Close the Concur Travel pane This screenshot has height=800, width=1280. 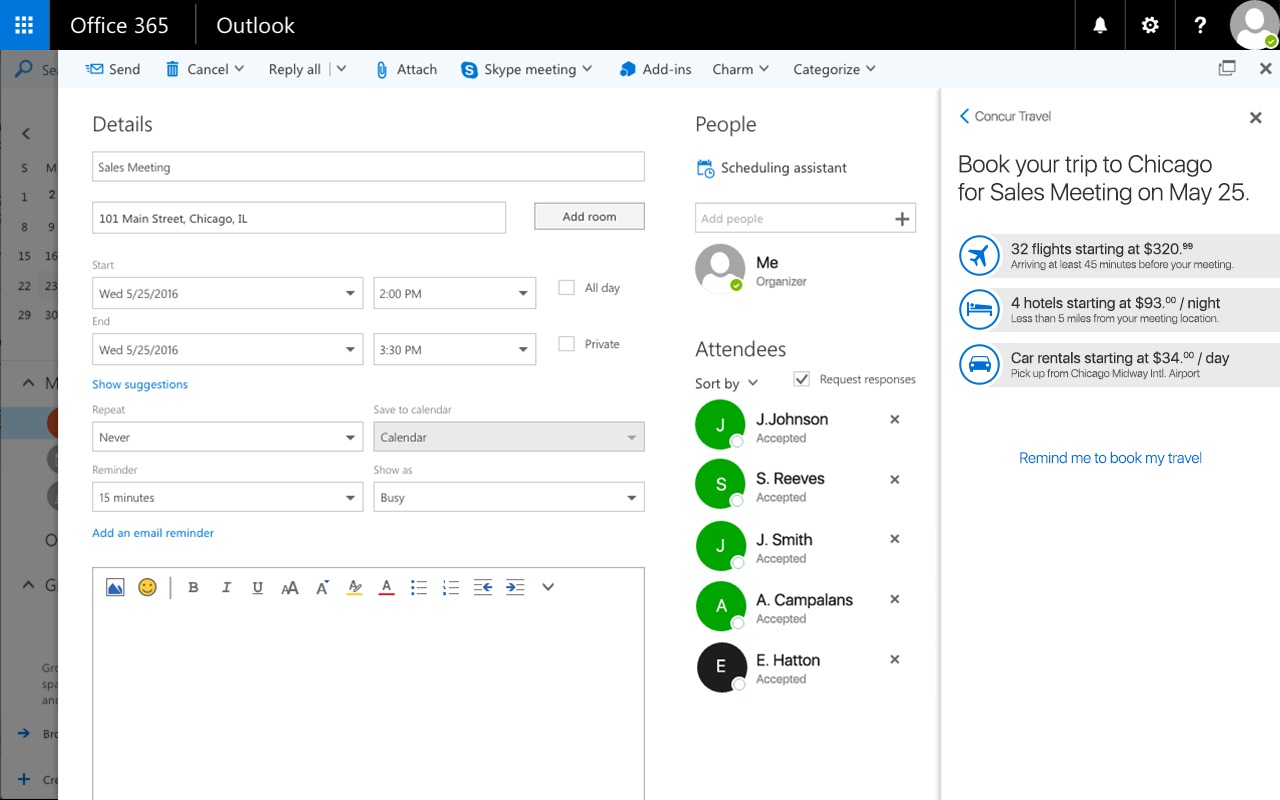pyautogui.click(x=1256, y=118)
